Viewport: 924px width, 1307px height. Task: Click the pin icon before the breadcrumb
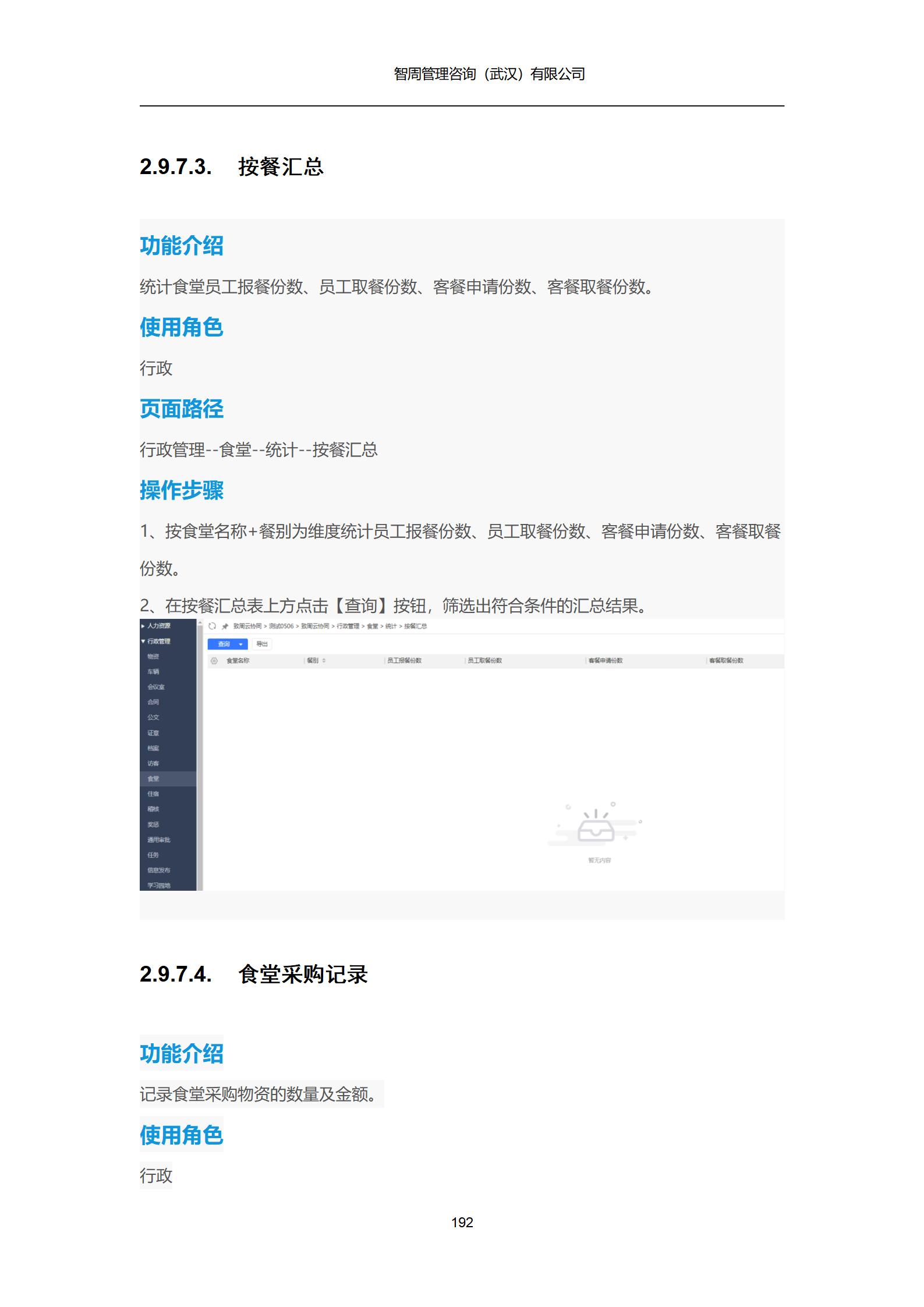(x=225, y=626)
